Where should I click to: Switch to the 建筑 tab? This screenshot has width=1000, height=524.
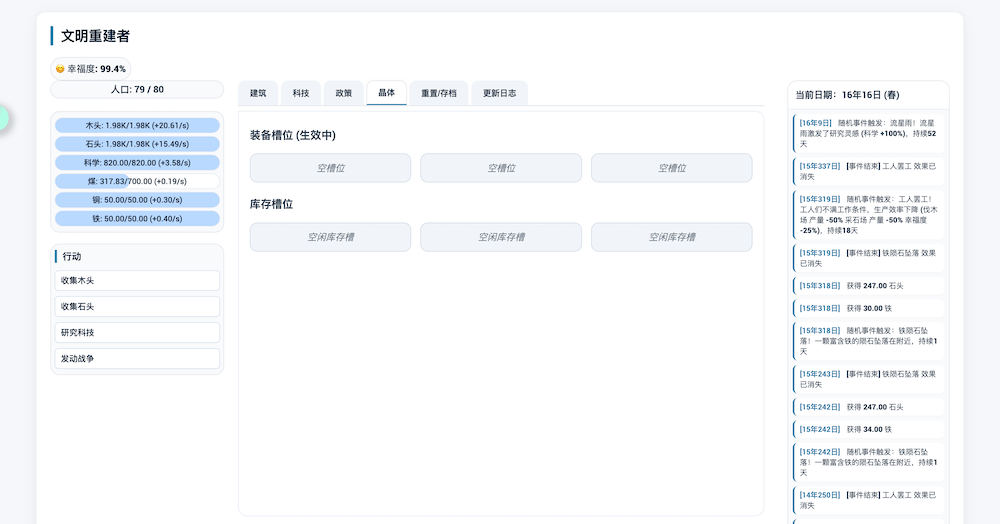pyautogui.click(x=258, y=93)
